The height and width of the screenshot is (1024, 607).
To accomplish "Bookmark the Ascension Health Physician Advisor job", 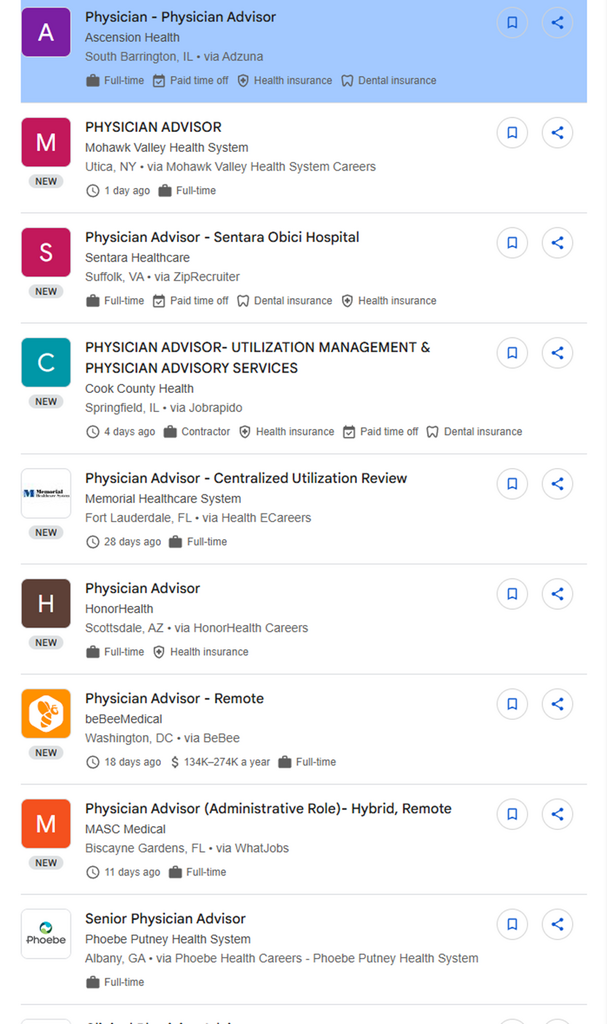I will [512, 23].
